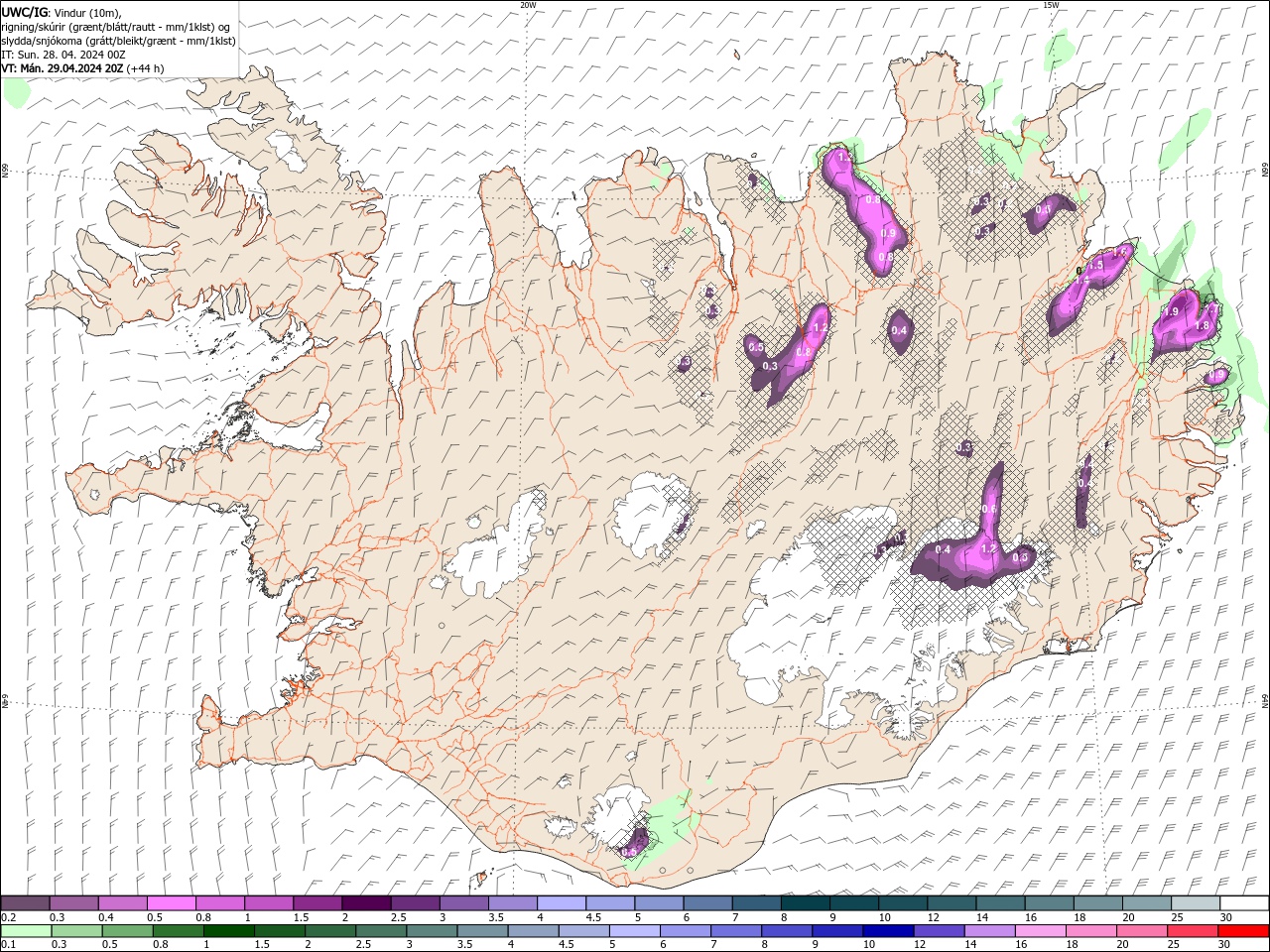Screen dimensions: 1270x952
Task: Click the 'slydda/snjókoma' legend description line
Action: tap(118, 41)
